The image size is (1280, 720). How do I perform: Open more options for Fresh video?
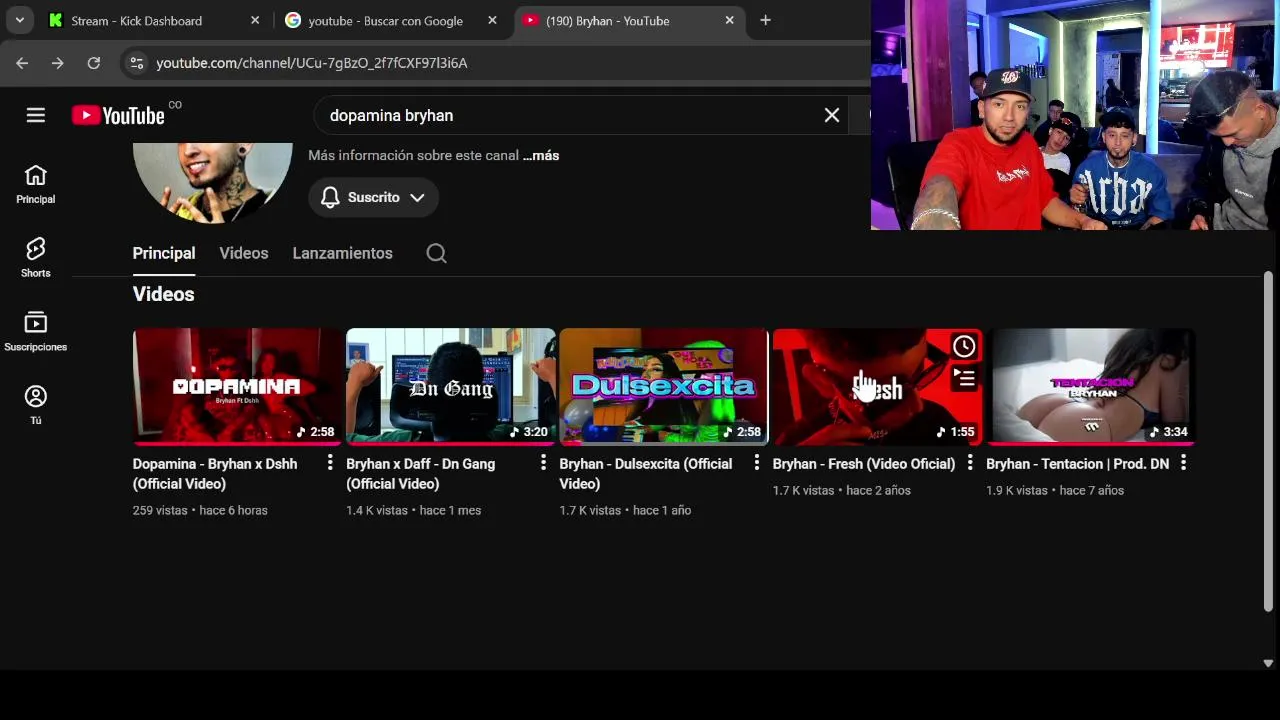[969, 463]
